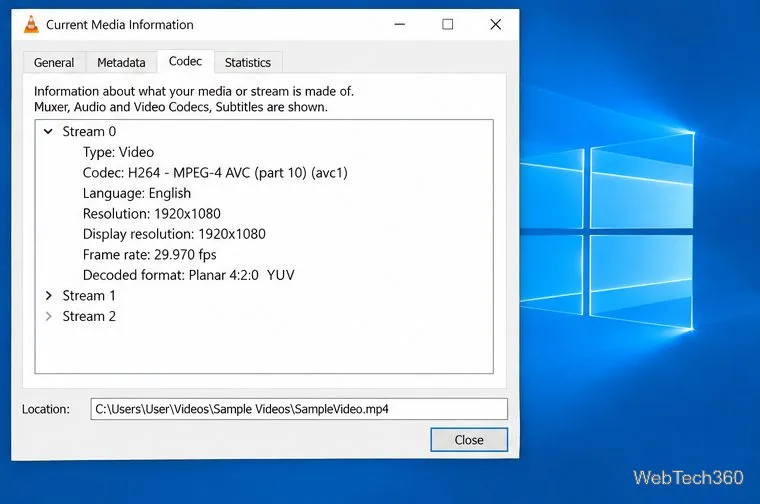The image size is (760, 504).
Task: Select the 'Resolution: 1920x1080' row
Action: 152,214
